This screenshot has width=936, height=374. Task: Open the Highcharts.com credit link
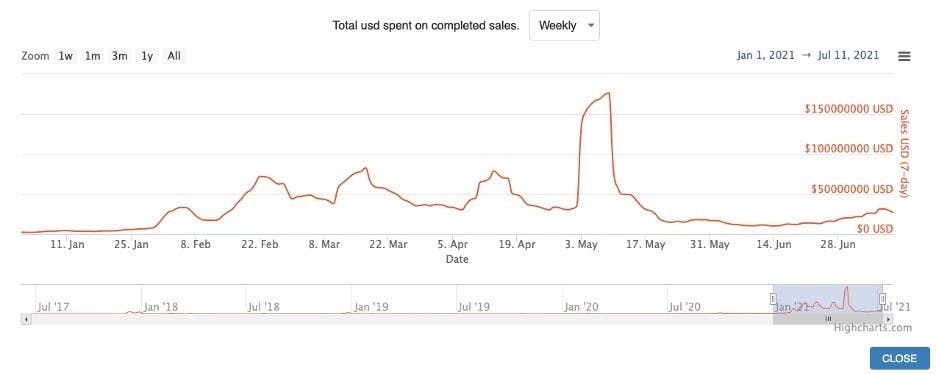[873, 327]
